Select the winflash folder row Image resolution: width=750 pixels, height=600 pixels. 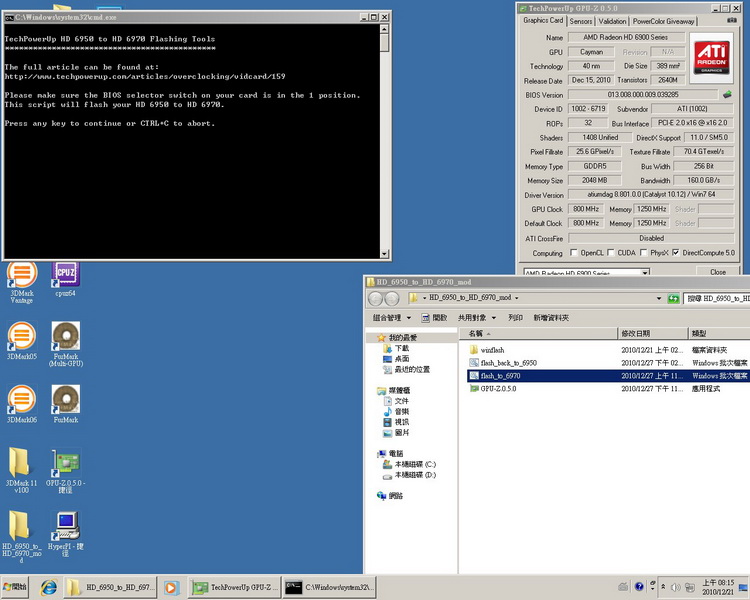tap(608, 350)
